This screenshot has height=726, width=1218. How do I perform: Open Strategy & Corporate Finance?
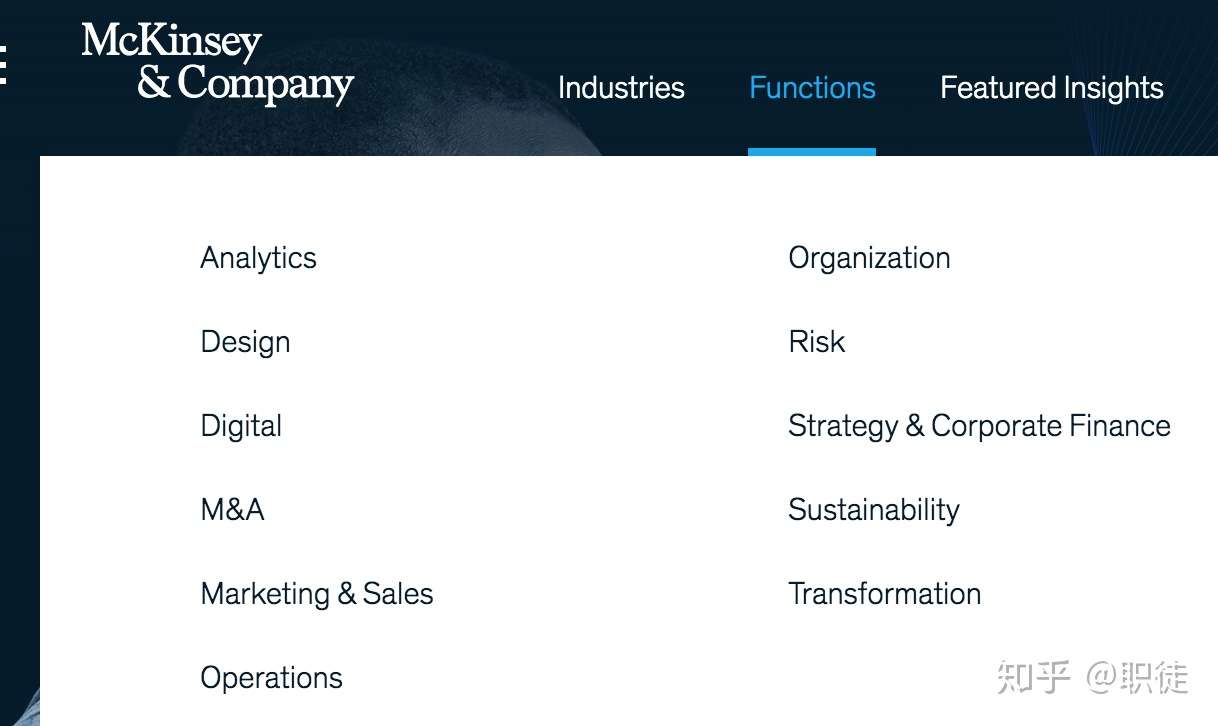pyautogui.click(x=979, y=426)
